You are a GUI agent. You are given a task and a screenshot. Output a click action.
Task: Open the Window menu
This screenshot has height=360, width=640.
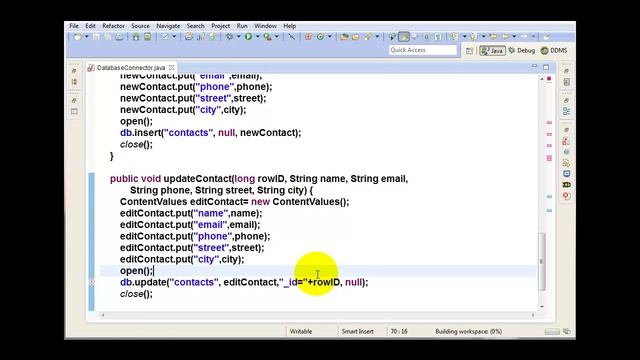265,26
